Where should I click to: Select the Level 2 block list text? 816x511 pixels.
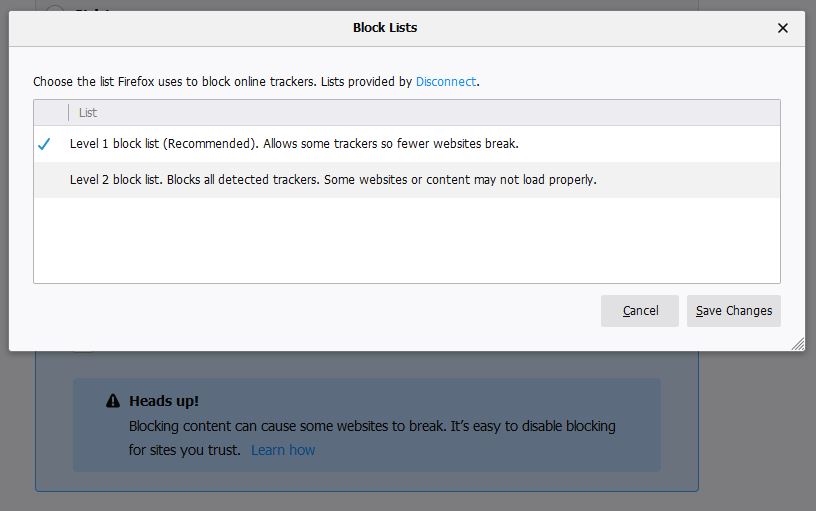point(333,180)
